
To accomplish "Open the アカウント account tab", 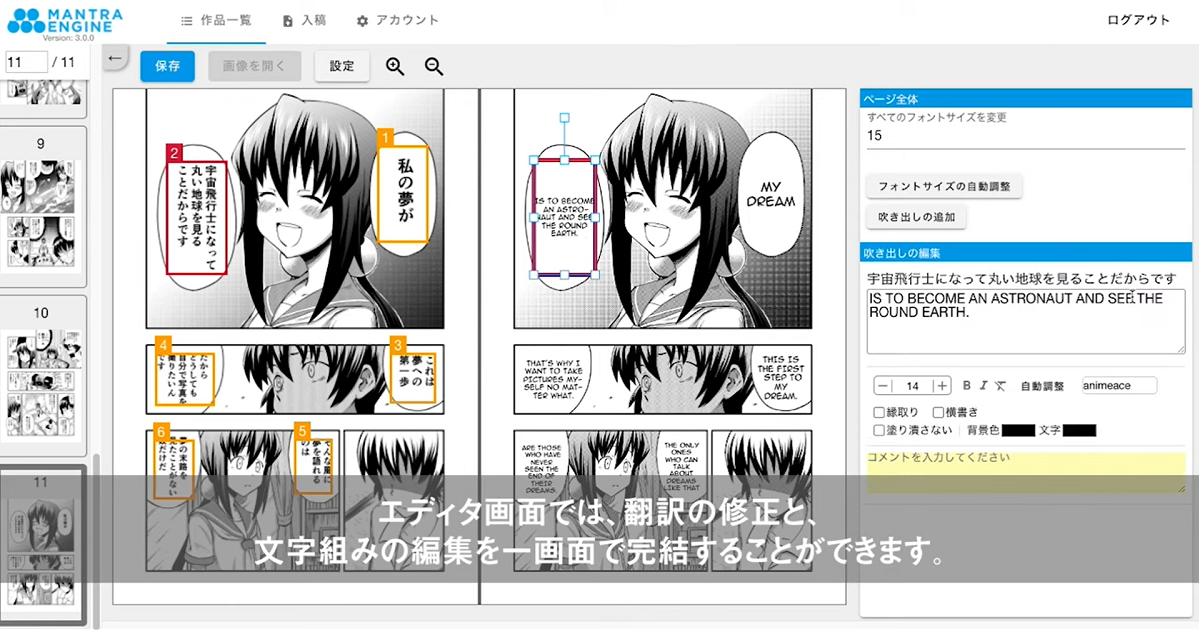I will (398, 21).
